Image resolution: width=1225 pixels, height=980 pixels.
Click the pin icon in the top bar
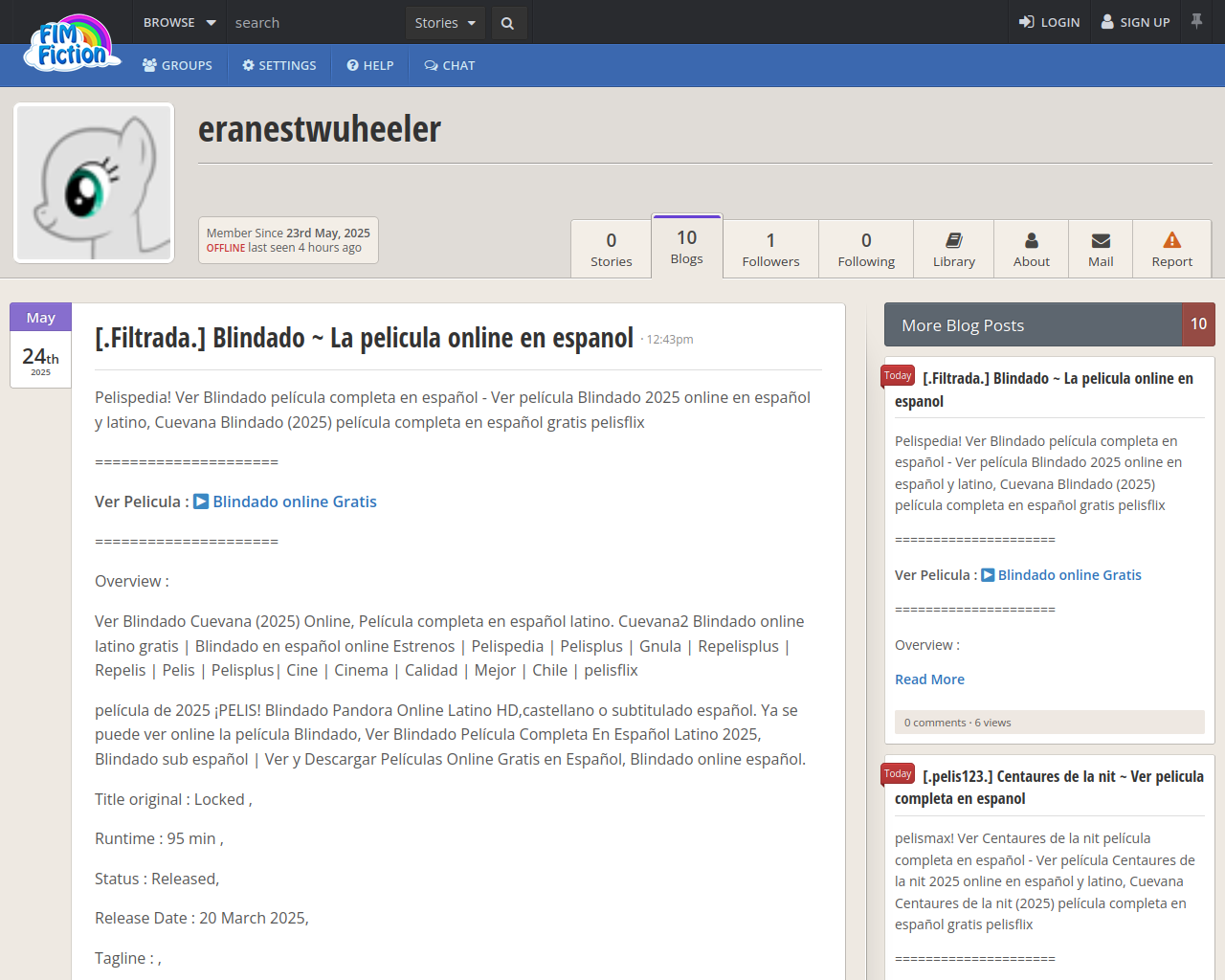(1196, 21)
